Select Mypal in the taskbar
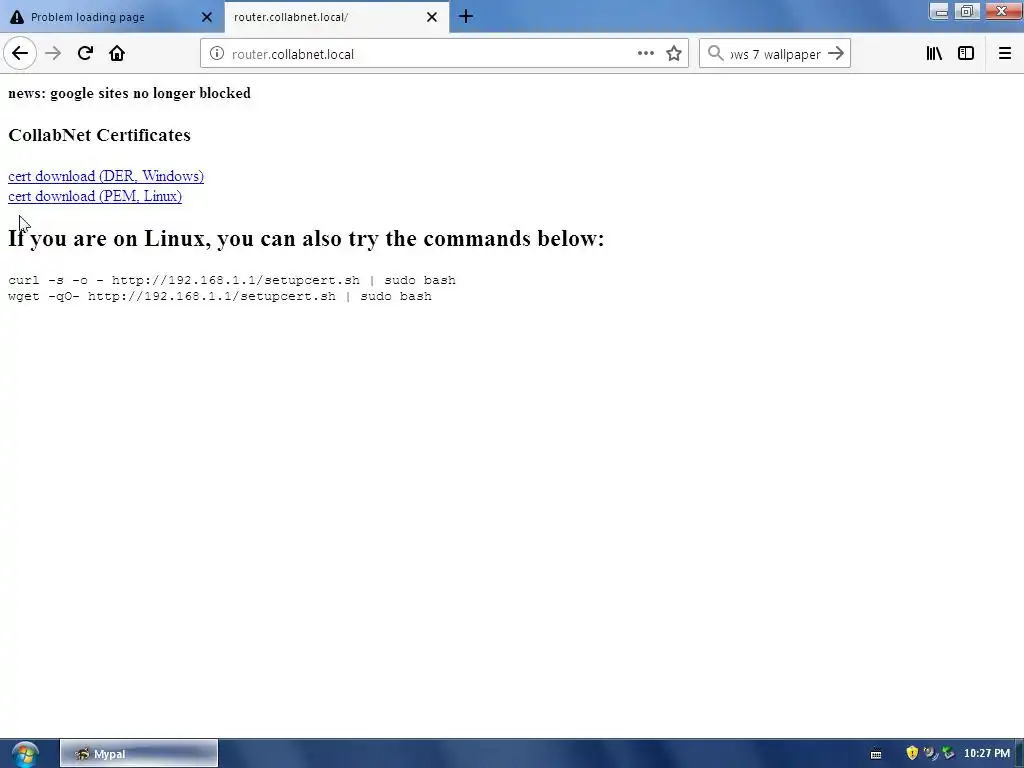This screenshot has height=768, width=1024. pyautogui.click(x=139, y=754)
